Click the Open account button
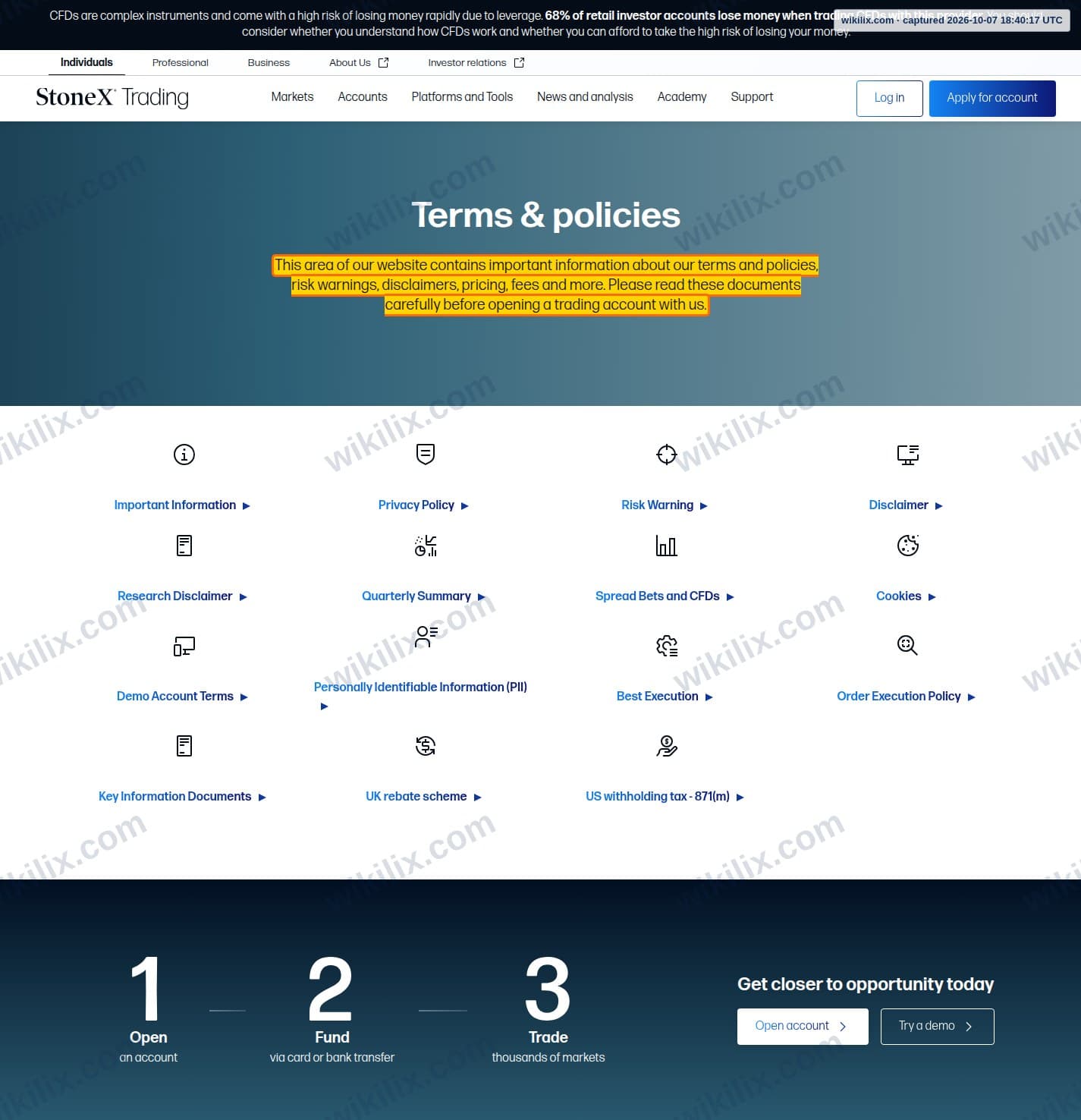1081x1120 pixels. (x=803, y=1027)
